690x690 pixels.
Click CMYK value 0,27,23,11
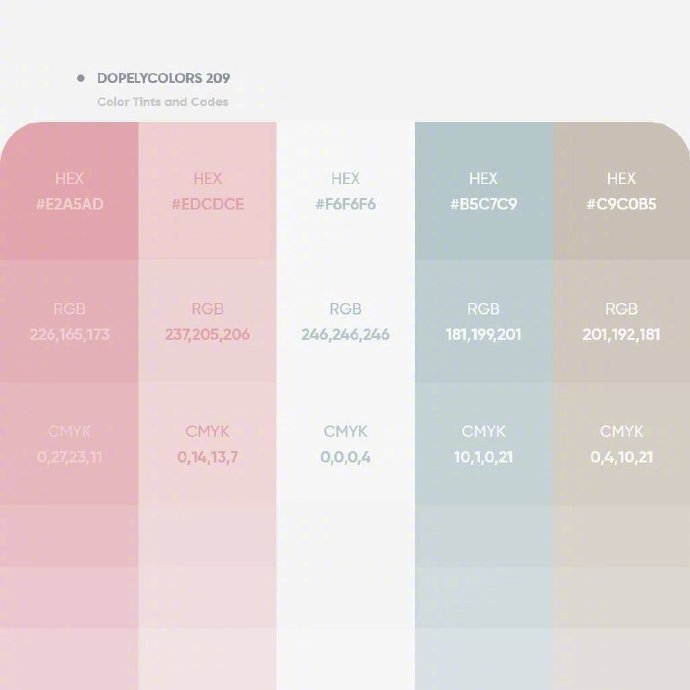click(x=70, y=458)
